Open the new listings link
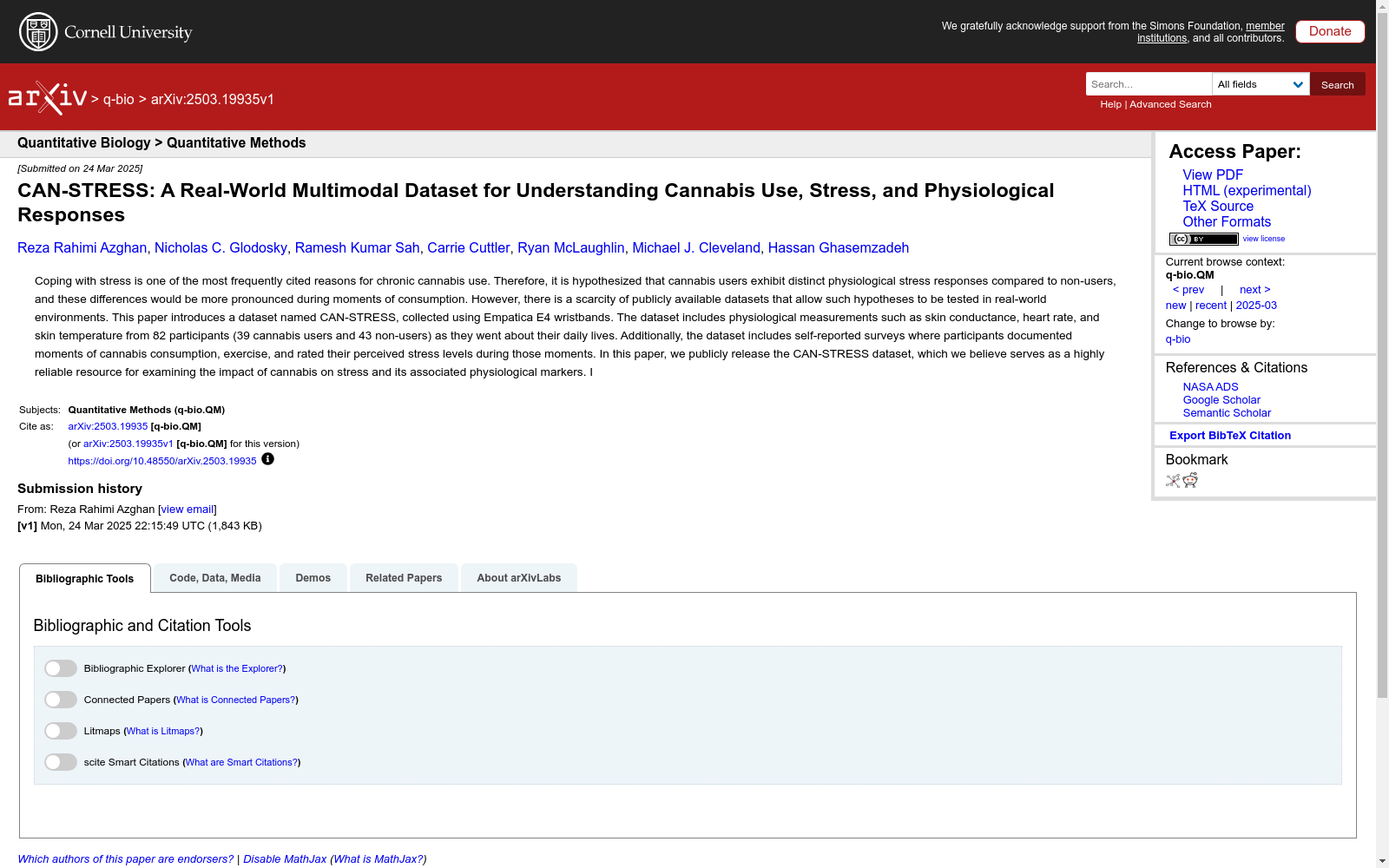 [1175, 306]
